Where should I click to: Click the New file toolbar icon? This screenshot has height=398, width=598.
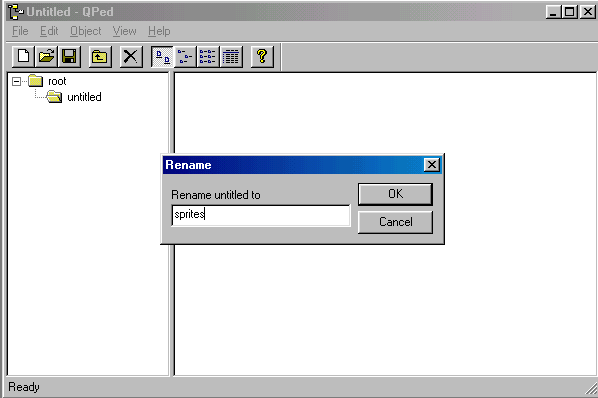23,56
